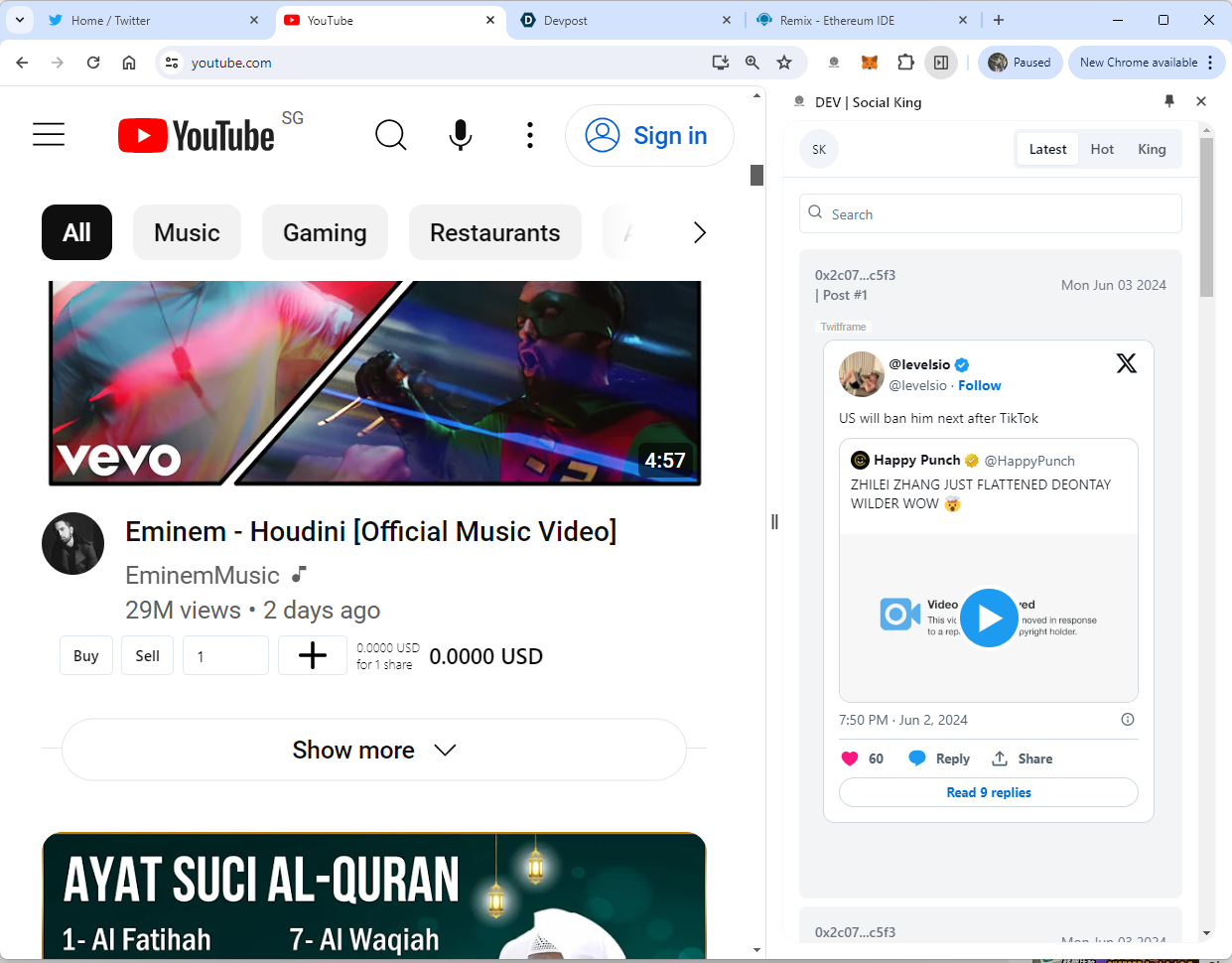Toggle the bookmark star for youtube.com
The image size is (1232, 963).
784,62
